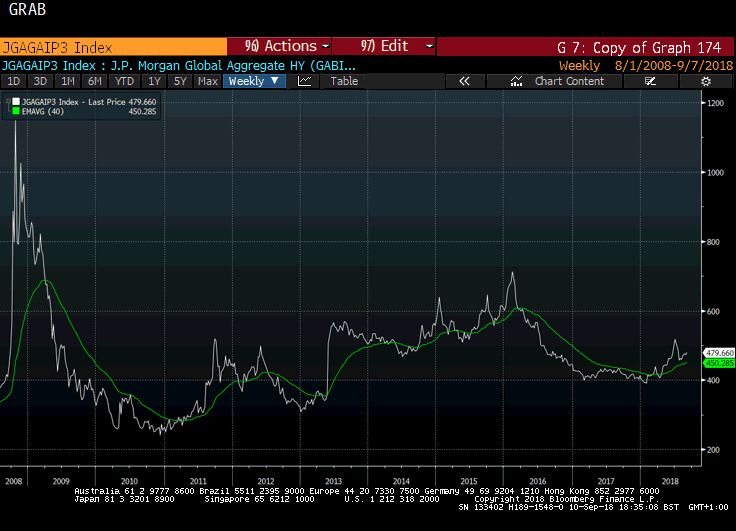This screenshot has height=531, width=736.
Task: Click the green EMAVG legend marker
Action: [15, 112]
